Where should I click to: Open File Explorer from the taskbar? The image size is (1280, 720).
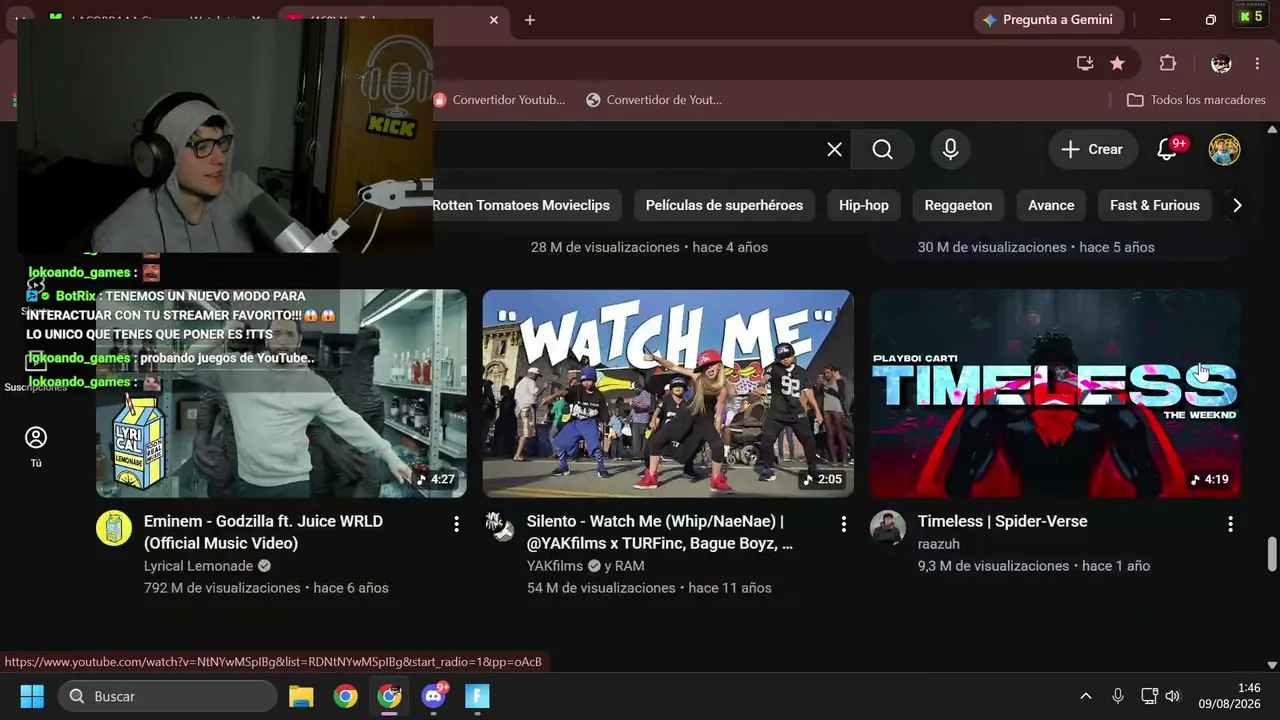click(x=301, y=696)
